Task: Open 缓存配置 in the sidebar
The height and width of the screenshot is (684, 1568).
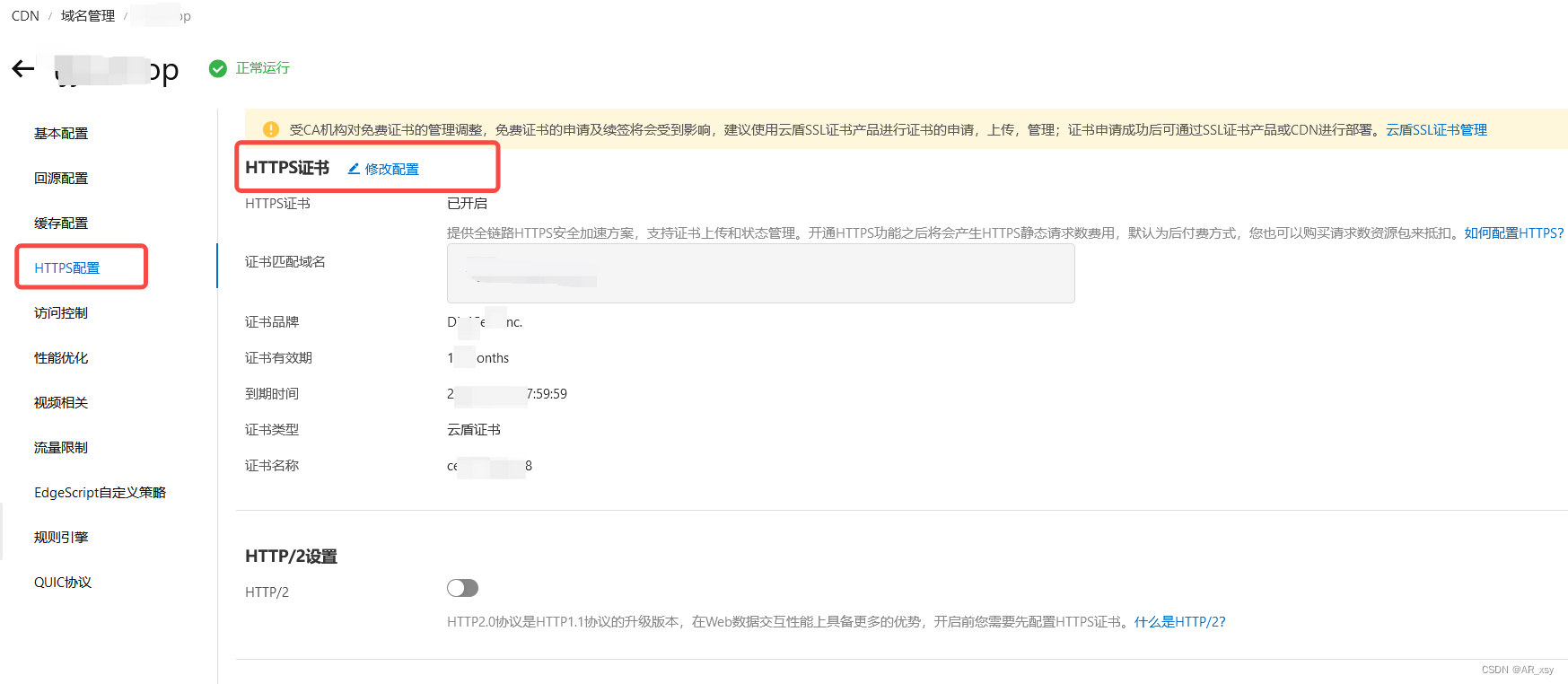Action: click(61, 223)
